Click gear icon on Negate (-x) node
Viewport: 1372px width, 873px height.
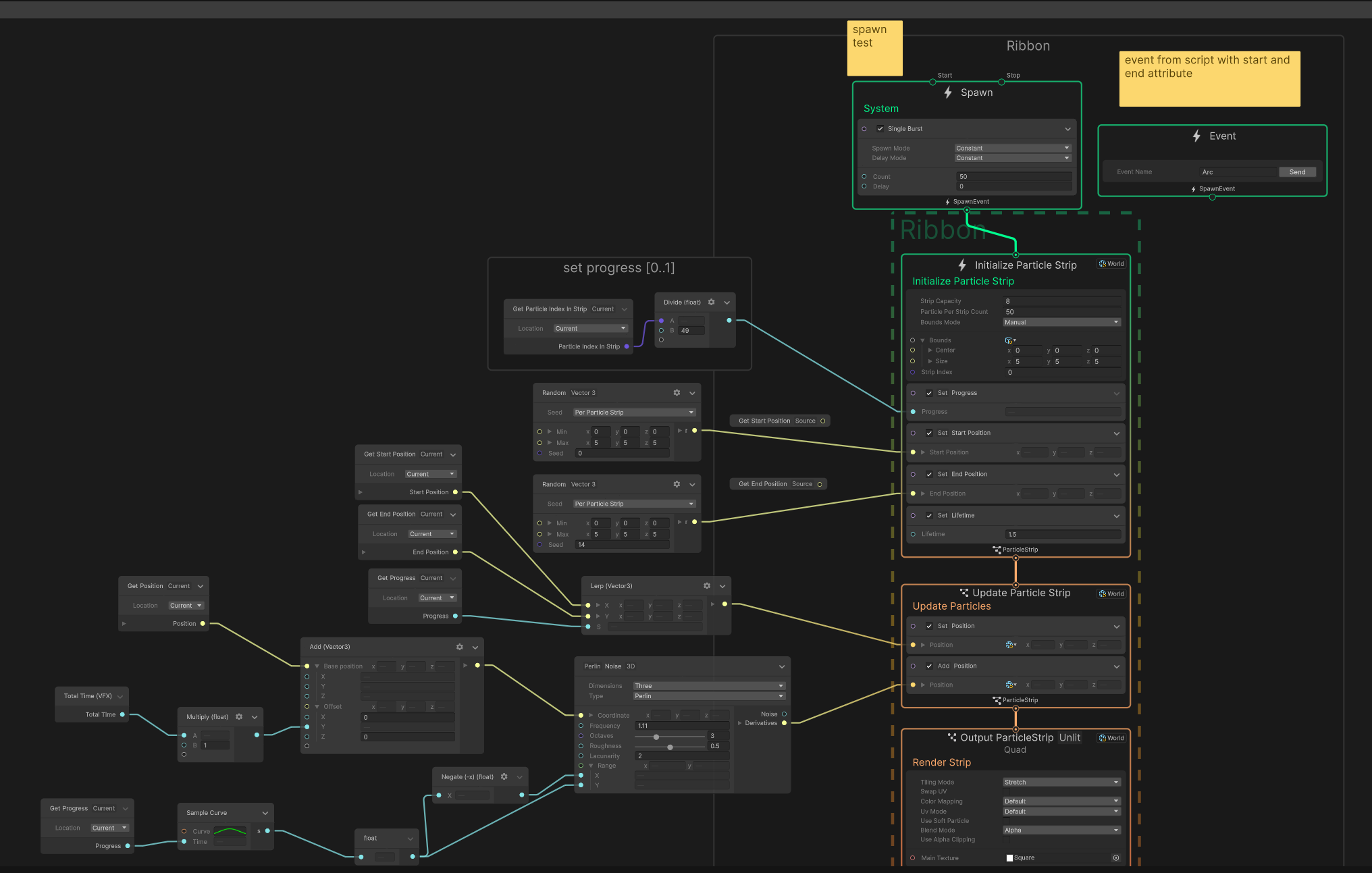(504, 777)
